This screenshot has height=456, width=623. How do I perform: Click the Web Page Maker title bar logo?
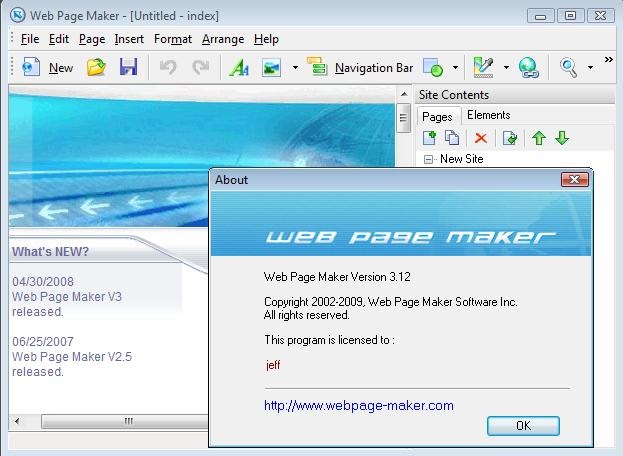(x=17, y=15)
